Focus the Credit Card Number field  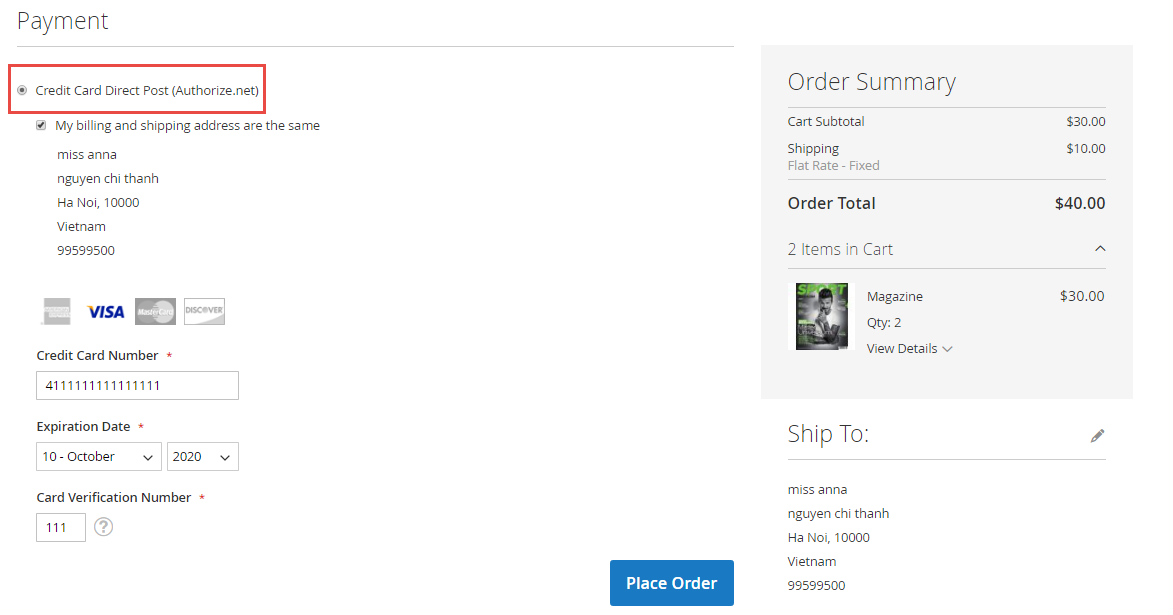[x=138, y=385]
